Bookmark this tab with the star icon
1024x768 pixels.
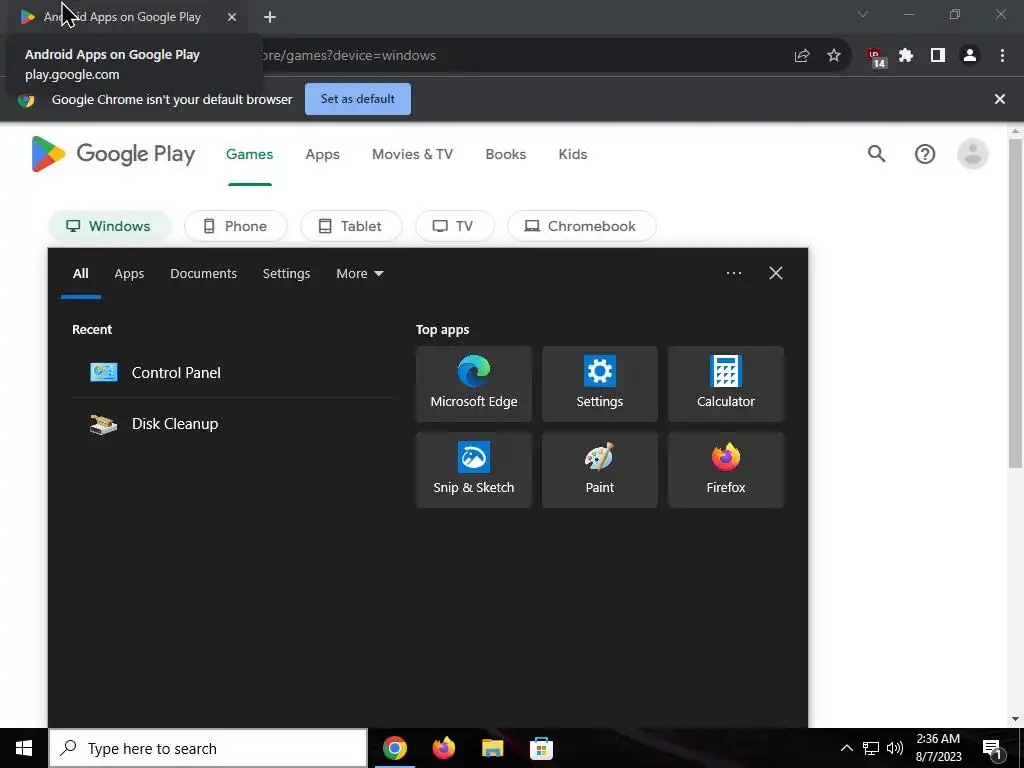[x=834, y=56]
